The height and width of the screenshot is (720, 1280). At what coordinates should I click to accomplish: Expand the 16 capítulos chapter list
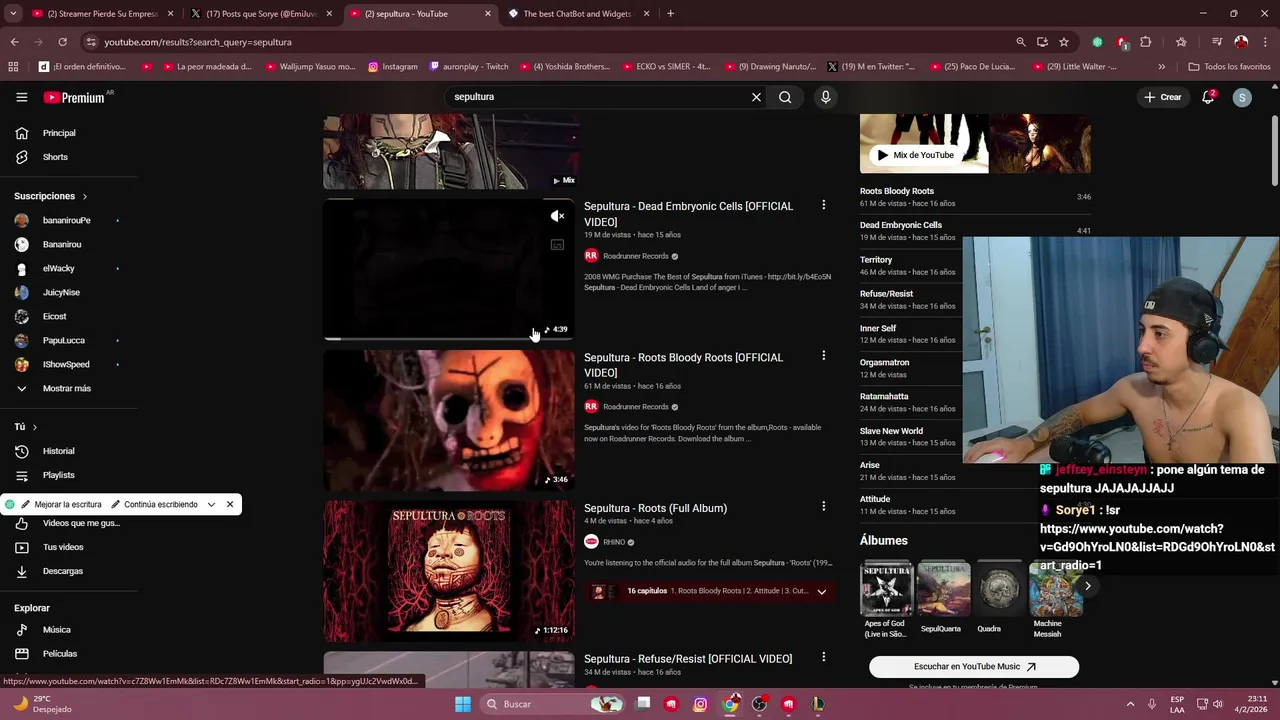pyautogui.click(x=821, y=591)
